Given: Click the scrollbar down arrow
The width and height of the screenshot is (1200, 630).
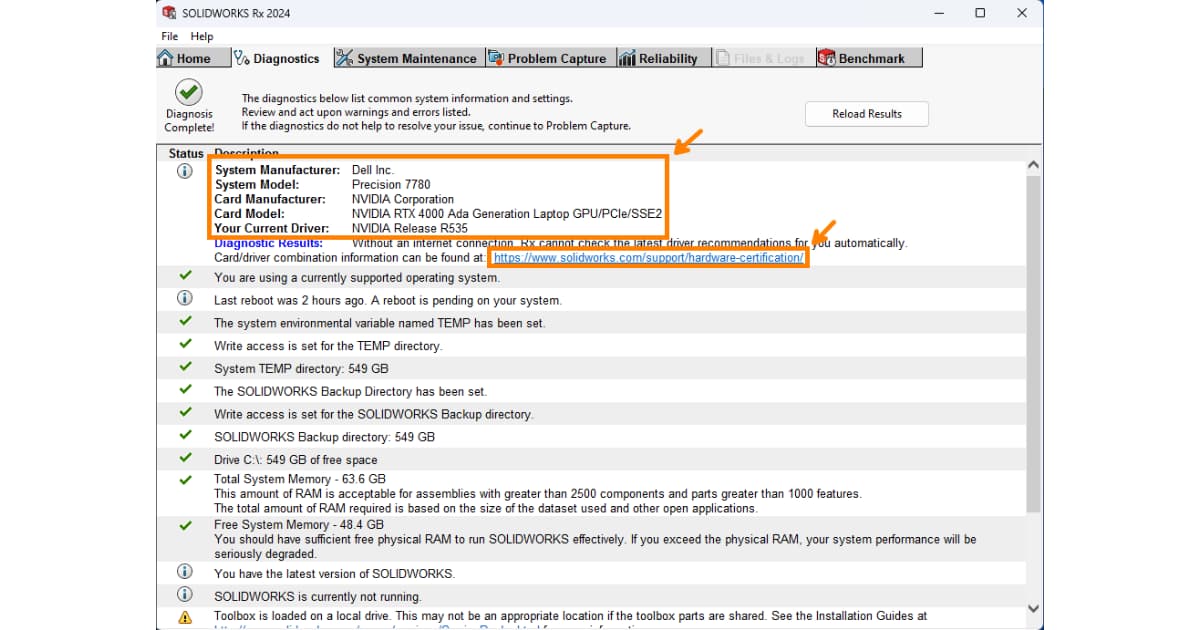Looking at the screenshot, I should [1033, 608].
